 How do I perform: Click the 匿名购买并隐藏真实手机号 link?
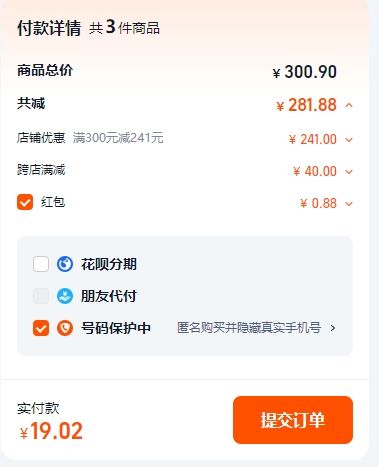(x=249, y=328)
